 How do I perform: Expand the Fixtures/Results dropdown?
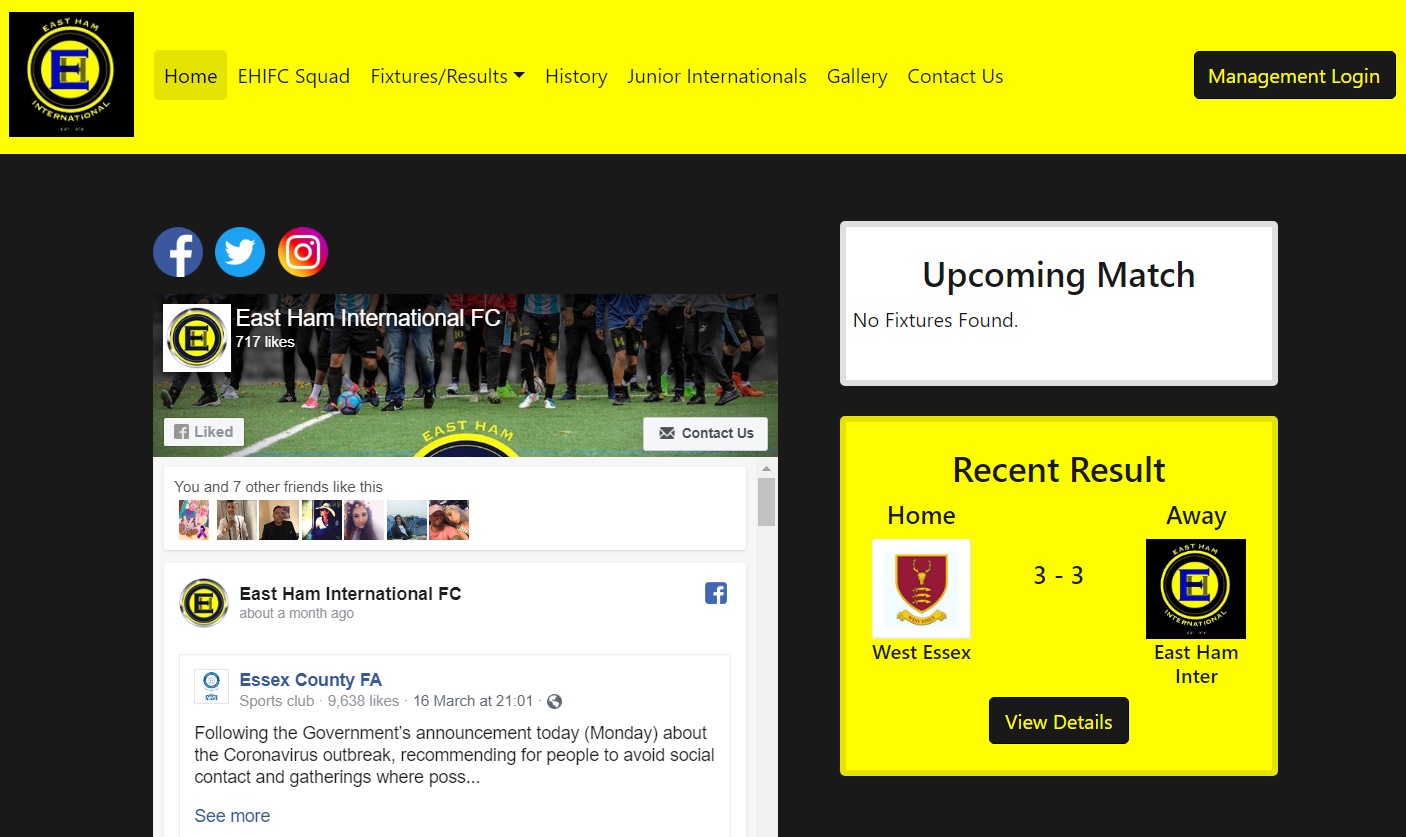(x=448, y=76)
